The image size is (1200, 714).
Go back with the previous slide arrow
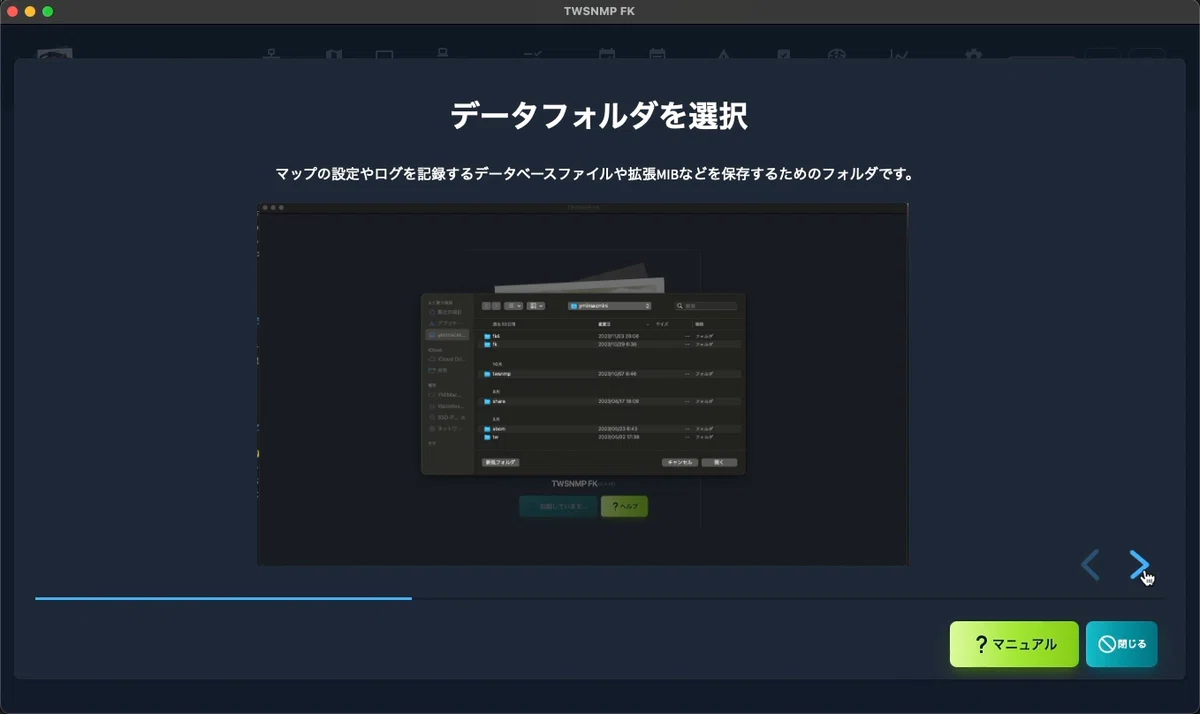point(1090,565)
